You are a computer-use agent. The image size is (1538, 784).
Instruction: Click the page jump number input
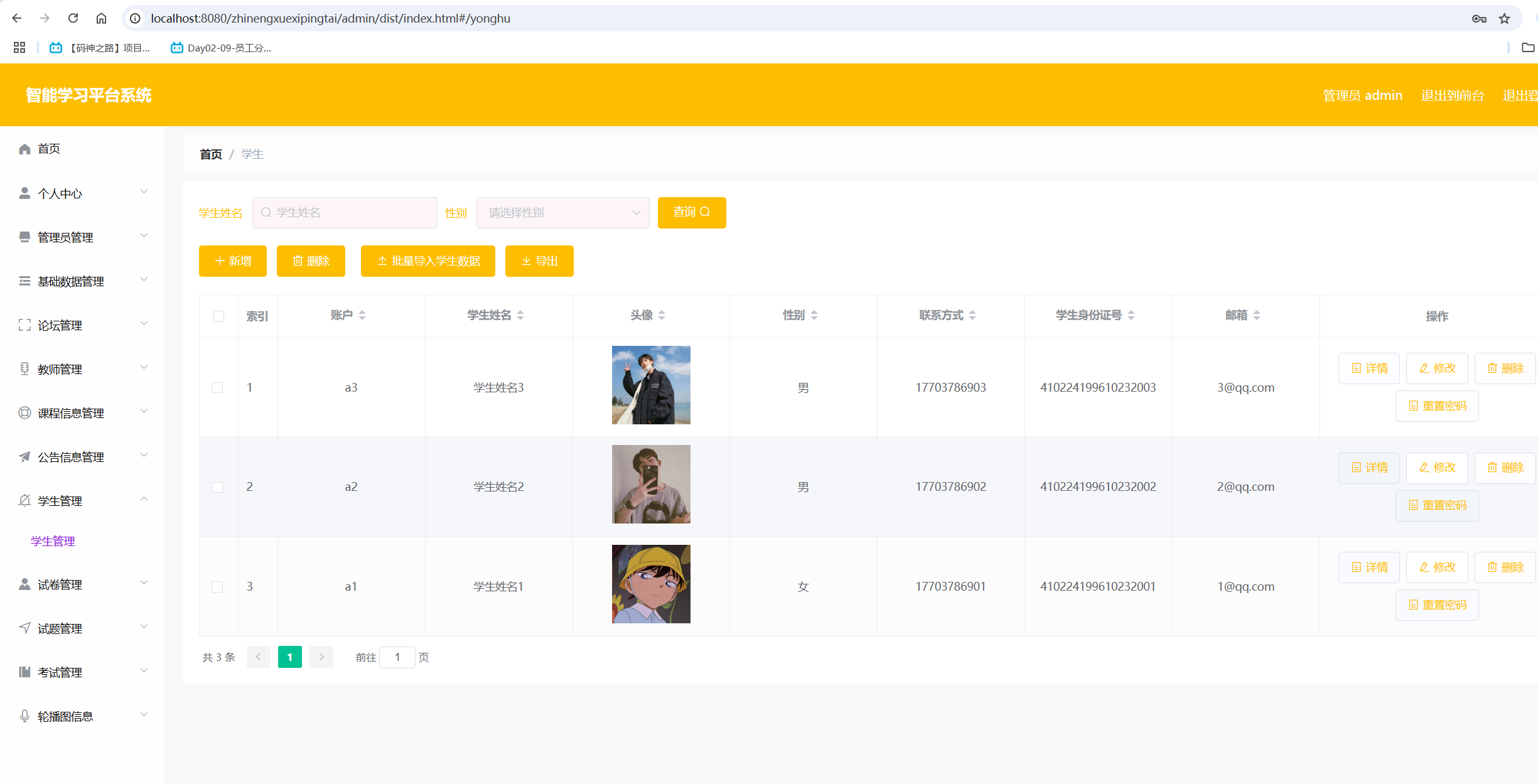coord(397,657)
